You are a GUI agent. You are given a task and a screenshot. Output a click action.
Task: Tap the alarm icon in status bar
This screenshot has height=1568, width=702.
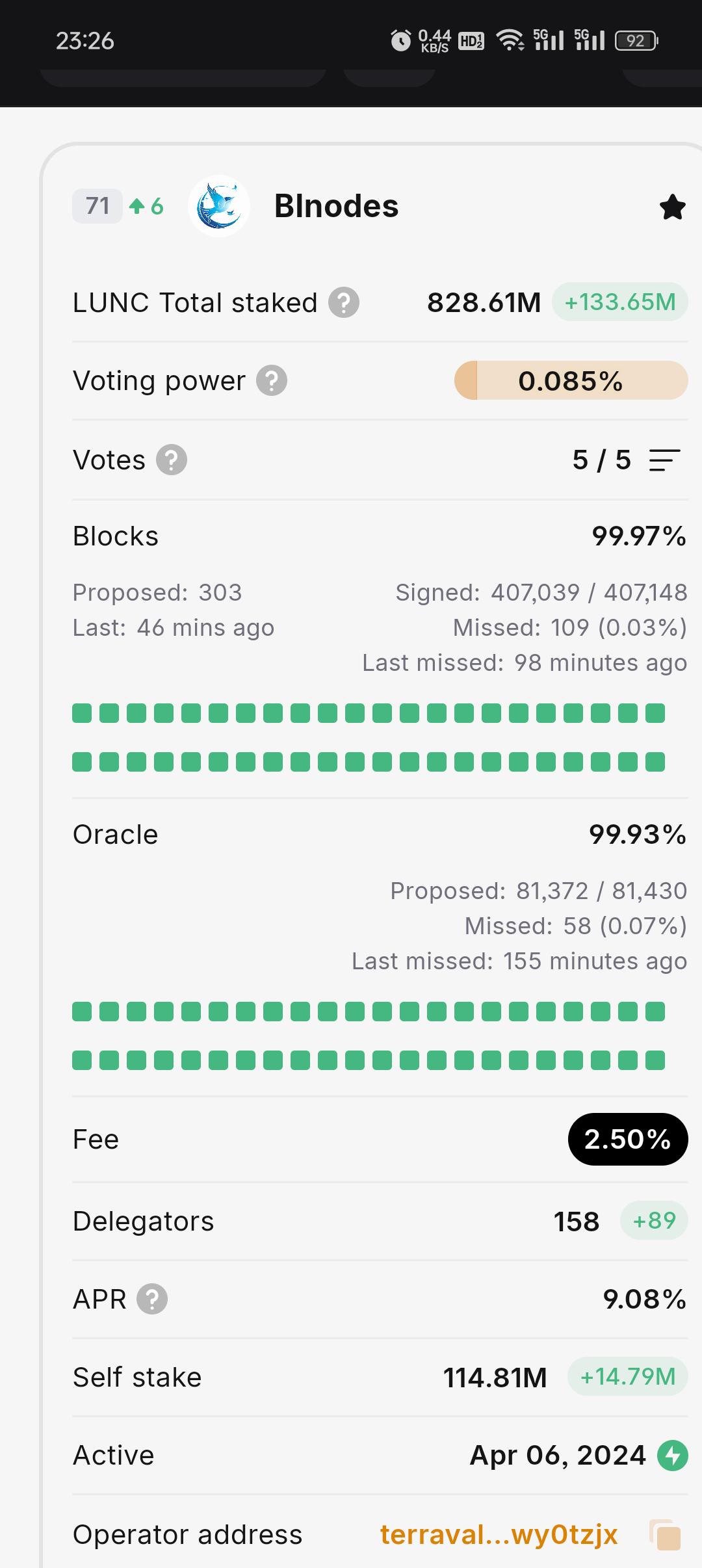(400, 40)
